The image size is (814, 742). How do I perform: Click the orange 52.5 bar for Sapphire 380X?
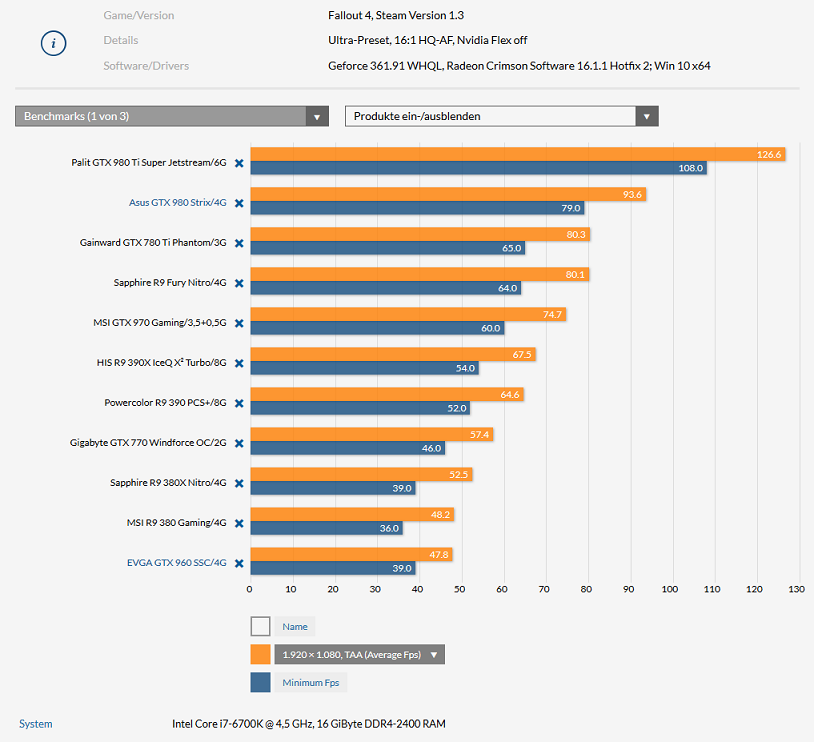[x=361, y=474]
